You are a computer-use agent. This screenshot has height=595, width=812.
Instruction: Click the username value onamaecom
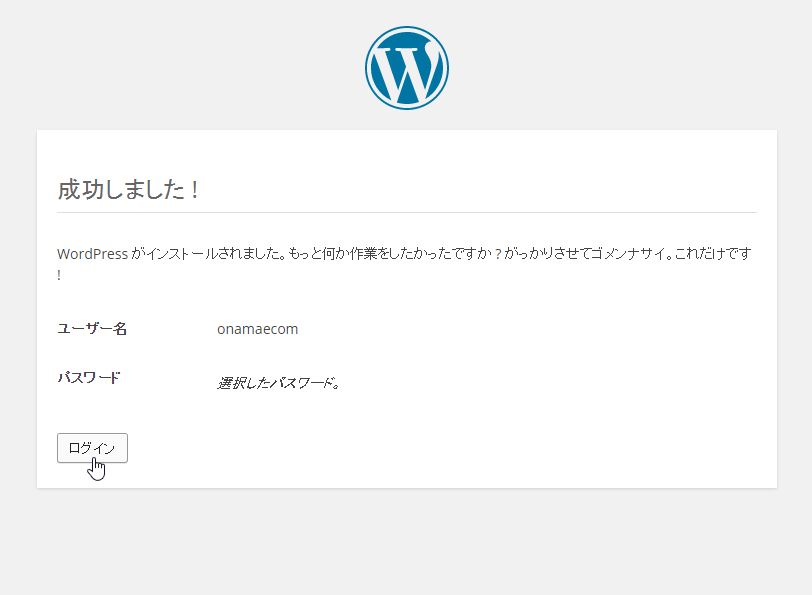tap(257, 329)
